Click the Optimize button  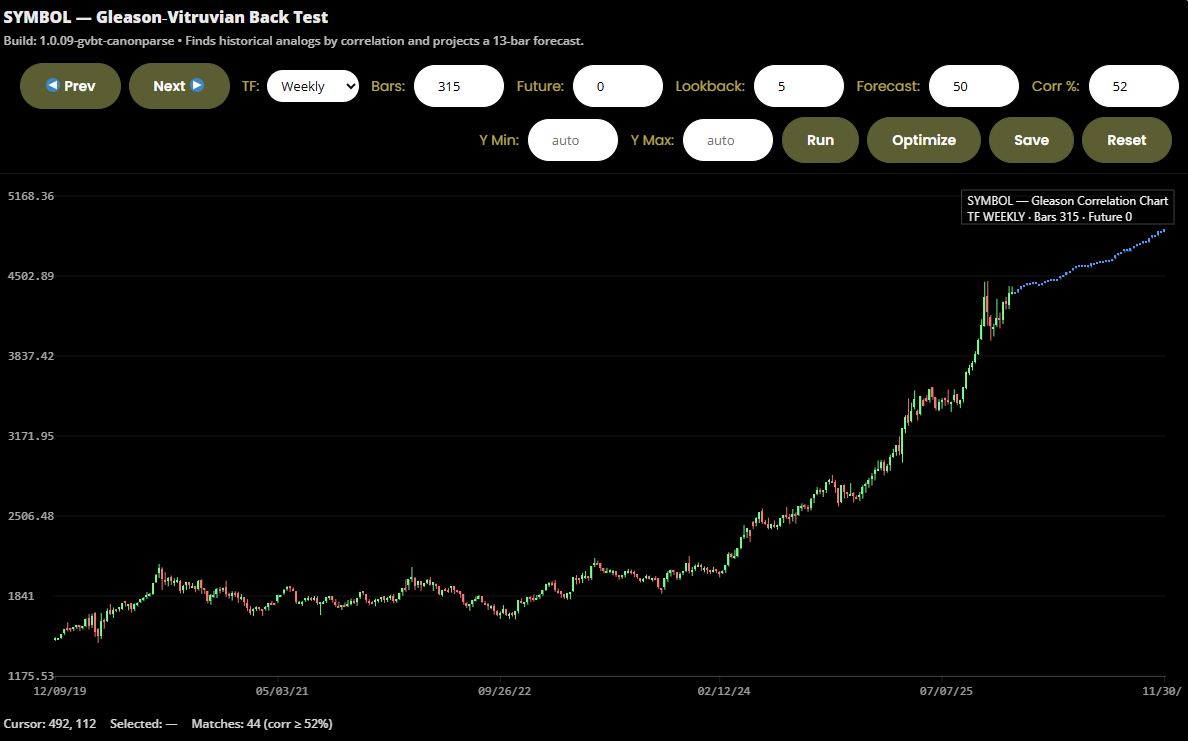(x=923, y=140)
